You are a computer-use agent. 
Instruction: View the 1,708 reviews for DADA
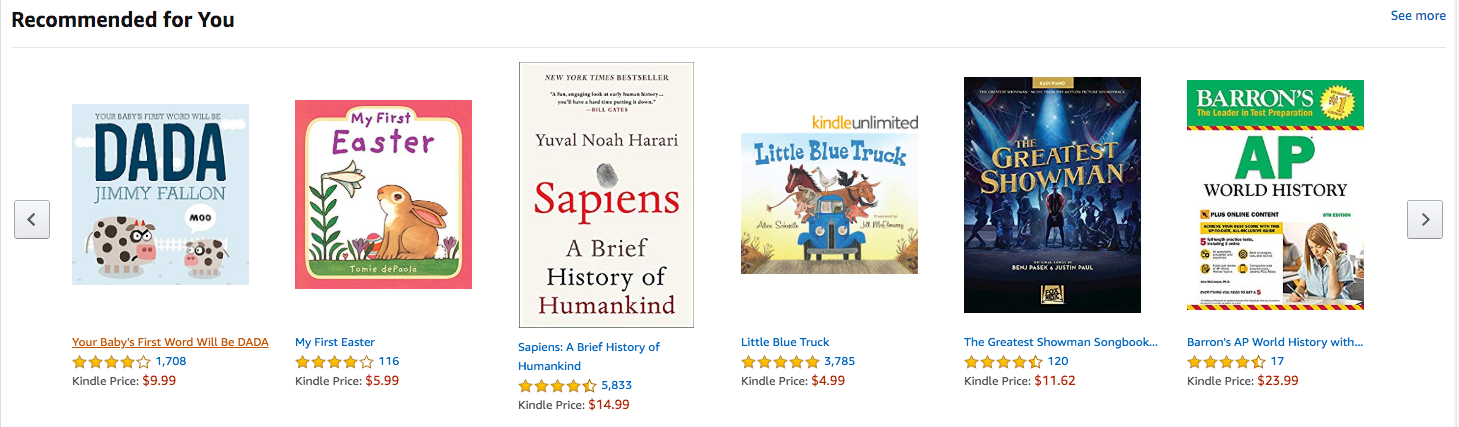(171, 361)
